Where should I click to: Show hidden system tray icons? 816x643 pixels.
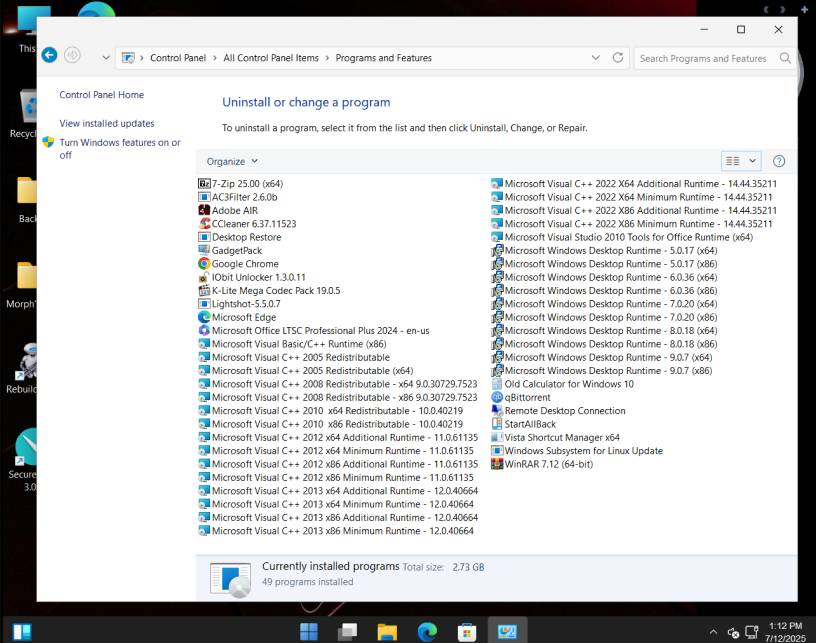pos(713,632)
